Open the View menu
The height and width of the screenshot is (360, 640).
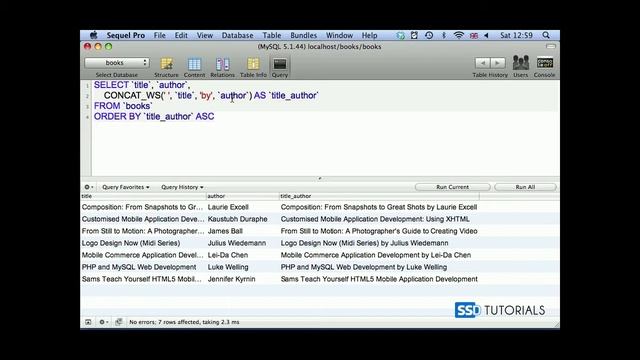tap(204, 35)
